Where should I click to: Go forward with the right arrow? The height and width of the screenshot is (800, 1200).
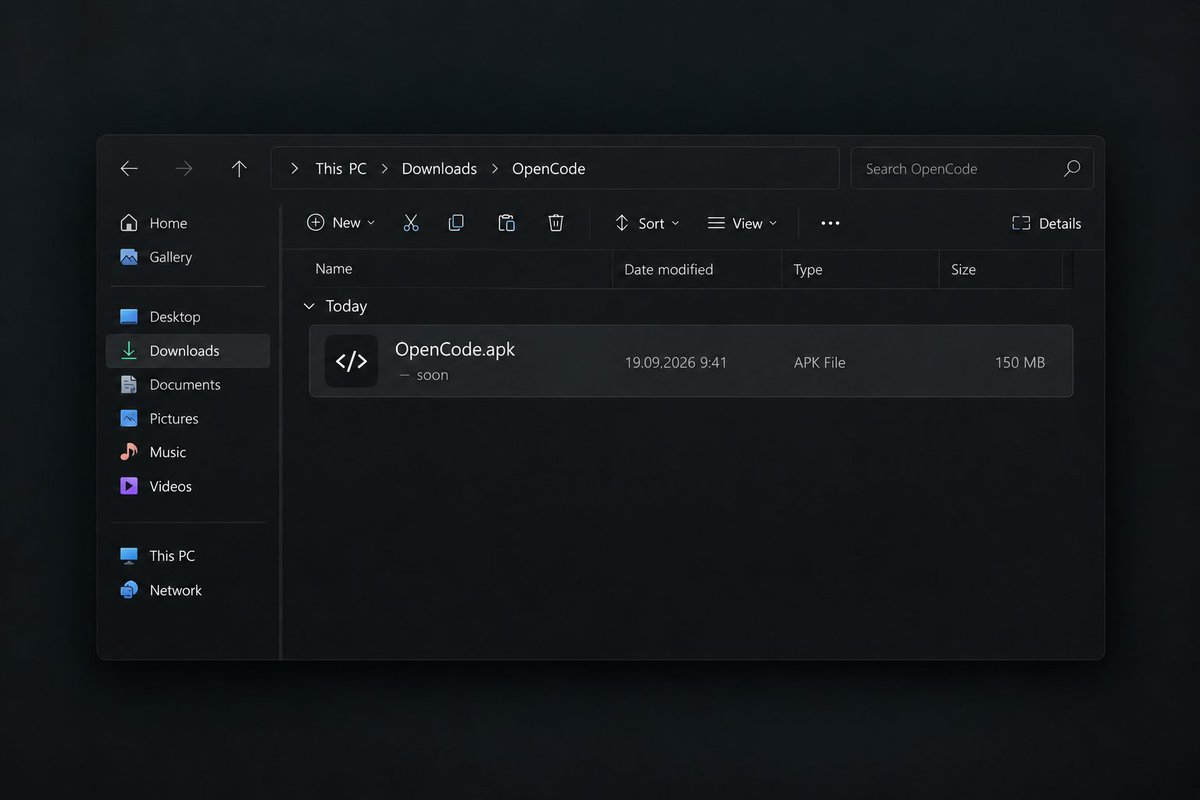point(184,169)
